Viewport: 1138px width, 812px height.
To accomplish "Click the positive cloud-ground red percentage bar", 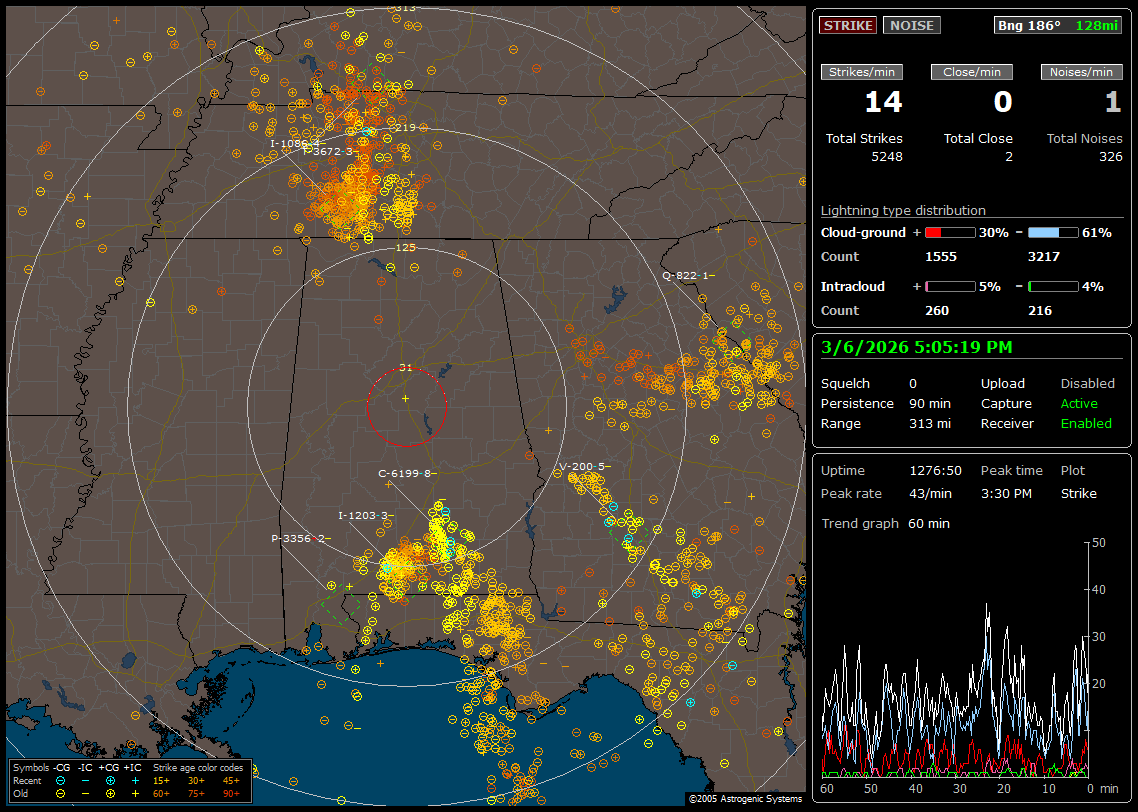I will tap(949, 232).
